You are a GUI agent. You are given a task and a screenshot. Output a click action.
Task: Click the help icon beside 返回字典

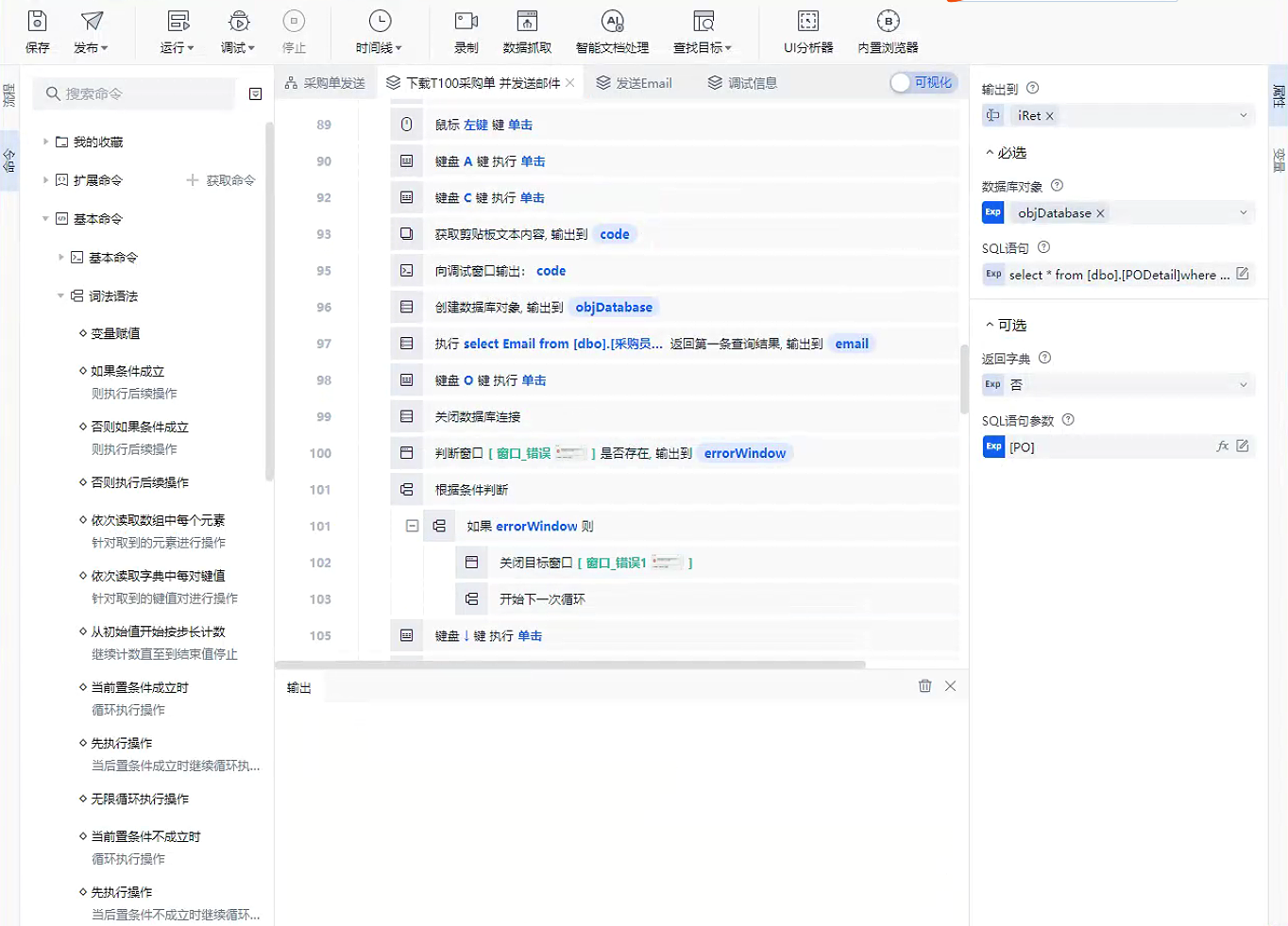[1045, 358]
